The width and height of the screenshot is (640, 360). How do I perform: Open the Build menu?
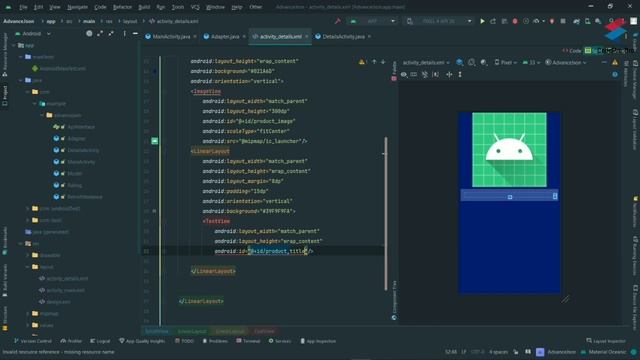point(144,7)
